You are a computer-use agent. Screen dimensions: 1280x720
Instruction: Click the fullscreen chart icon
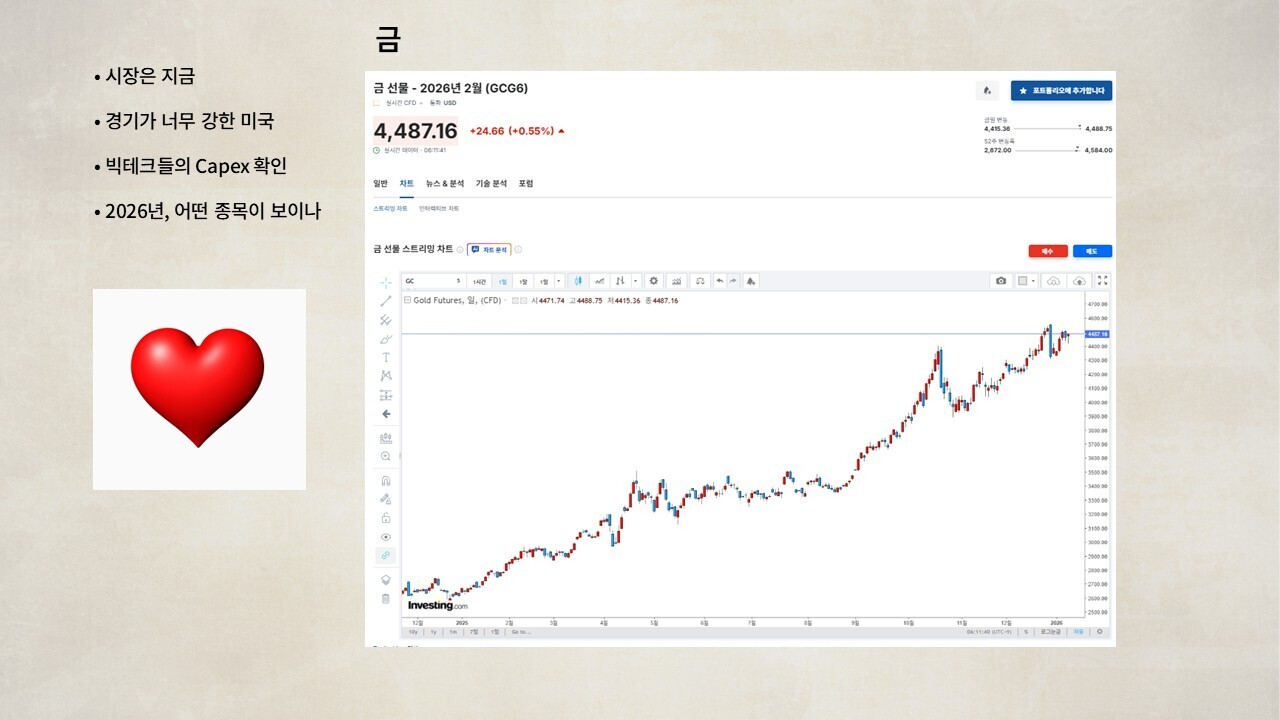(1103, 281)
